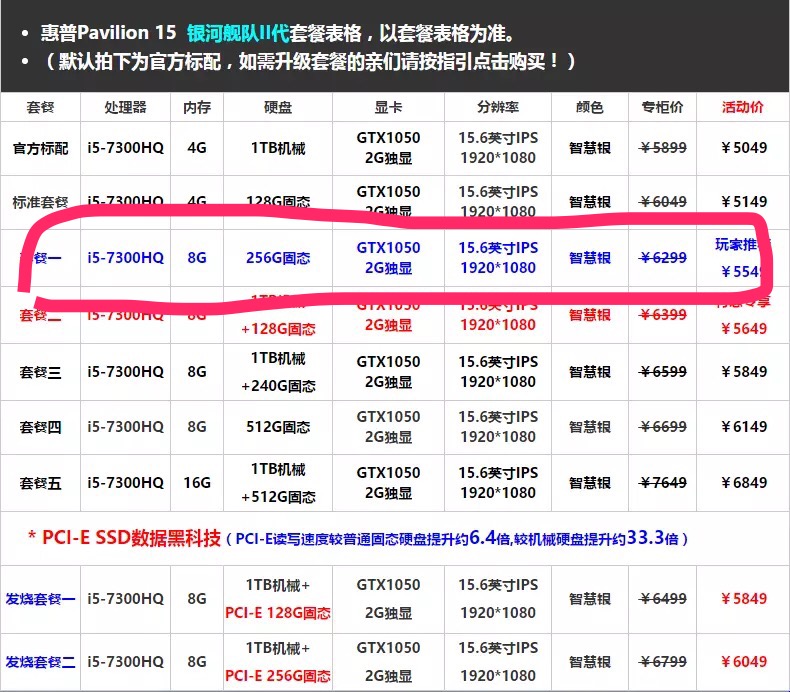Select the 官方标配 row label
Screen dimensions: 790x692
tap(40, 149)
